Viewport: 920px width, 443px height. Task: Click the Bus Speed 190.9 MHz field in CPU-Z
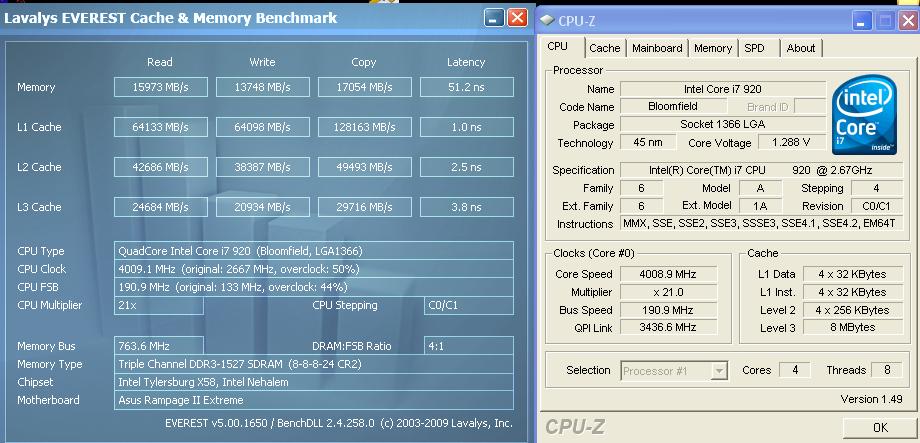pyautogui.click(x=668, y=310)
